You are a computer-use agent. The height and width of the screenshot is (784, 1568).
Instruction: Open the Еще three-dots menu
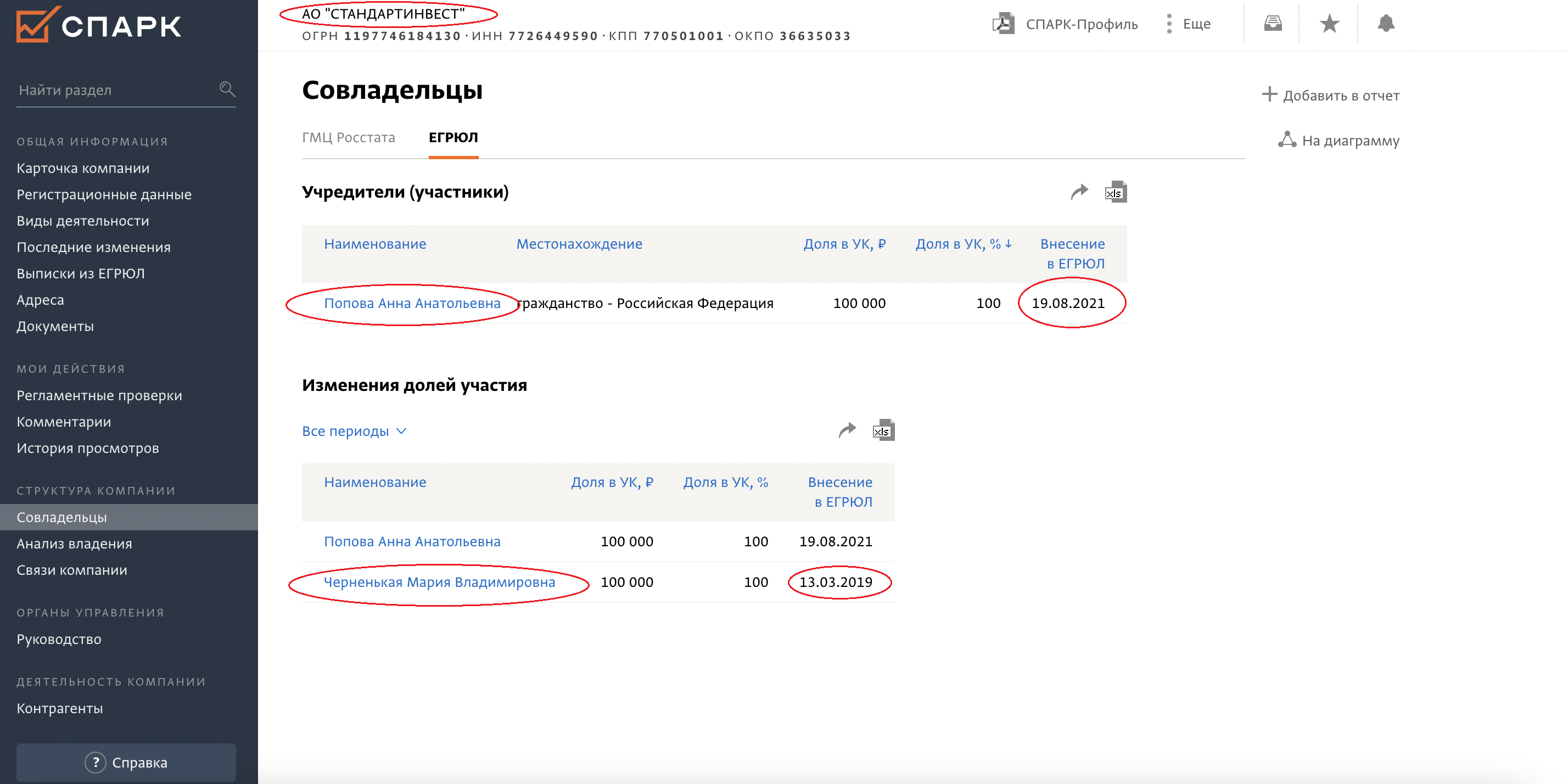click(1169, 24)
